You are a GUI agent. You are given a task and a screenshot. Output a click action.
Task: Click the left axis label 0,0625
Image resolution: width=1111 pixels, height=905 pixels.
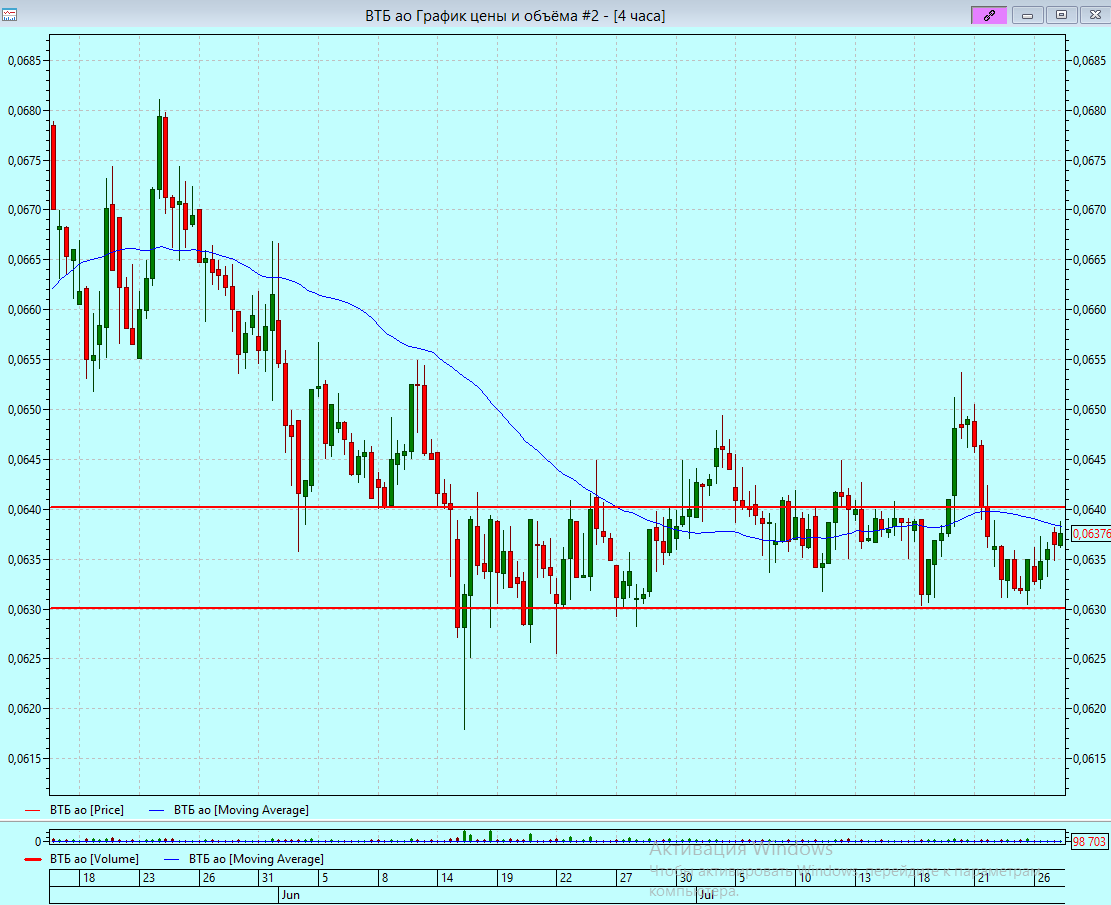tap(25, 659)
